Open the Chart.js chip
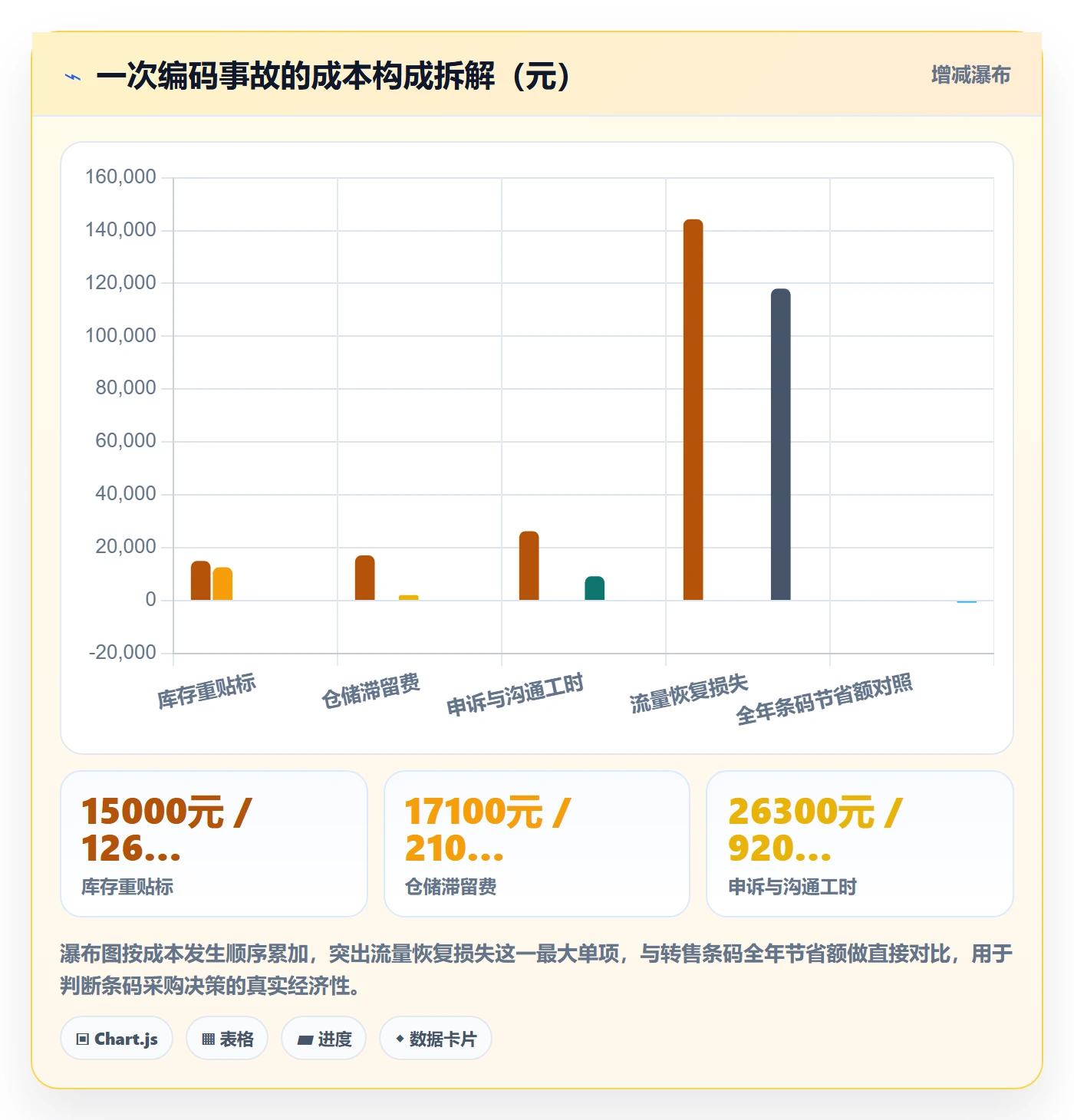The height and width of the screenshot is (1120, 1074). pos(117,1039)
